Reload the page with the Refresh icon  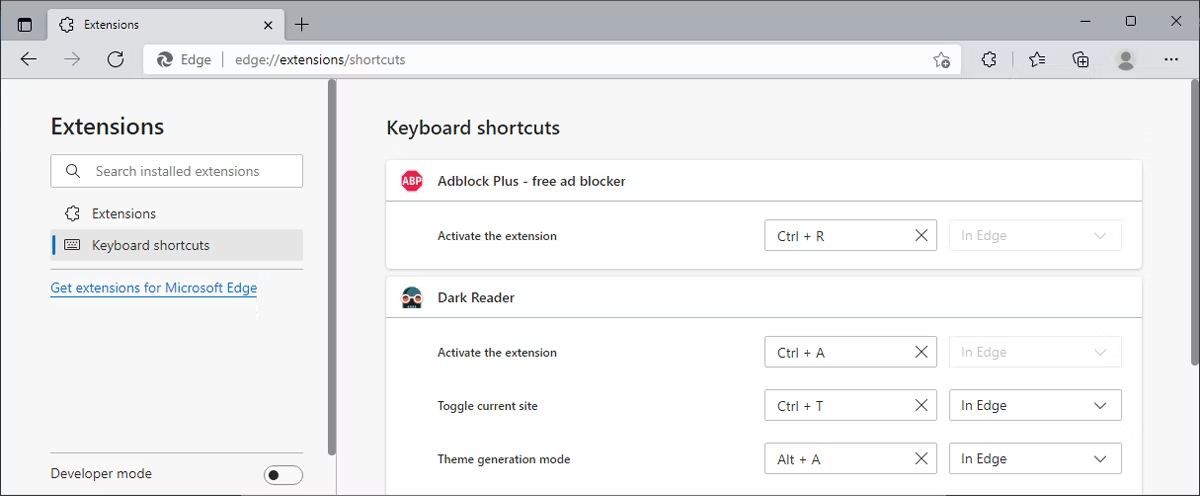(115, 59)
